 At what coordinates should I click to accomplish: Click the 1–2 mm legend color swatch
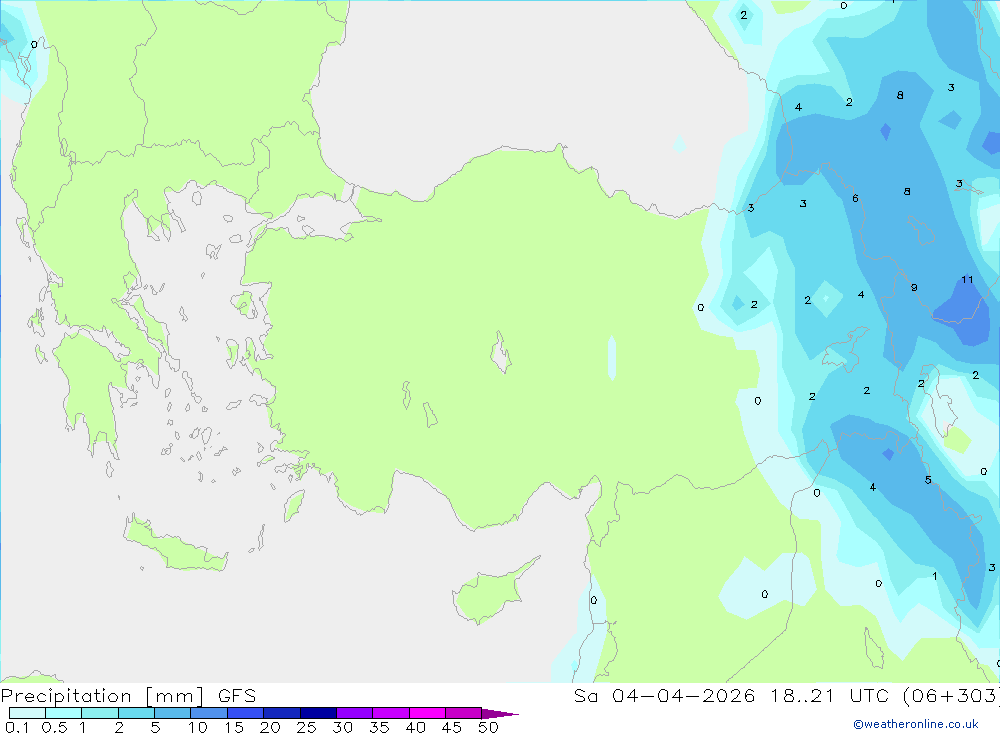[100, 713]
